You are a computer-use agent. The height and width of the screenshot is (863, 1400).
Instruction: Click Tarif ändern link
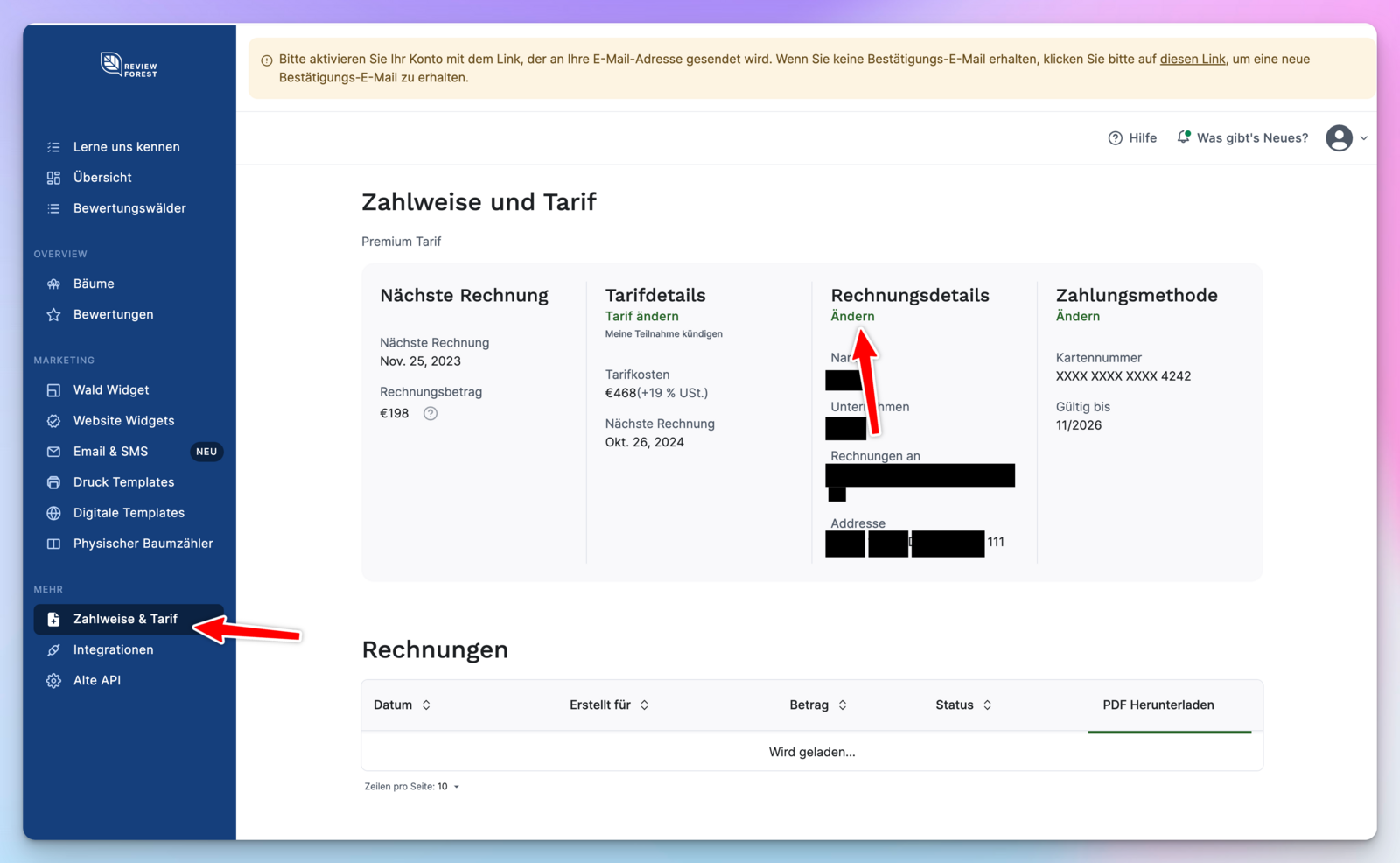[x=641, y=317]
